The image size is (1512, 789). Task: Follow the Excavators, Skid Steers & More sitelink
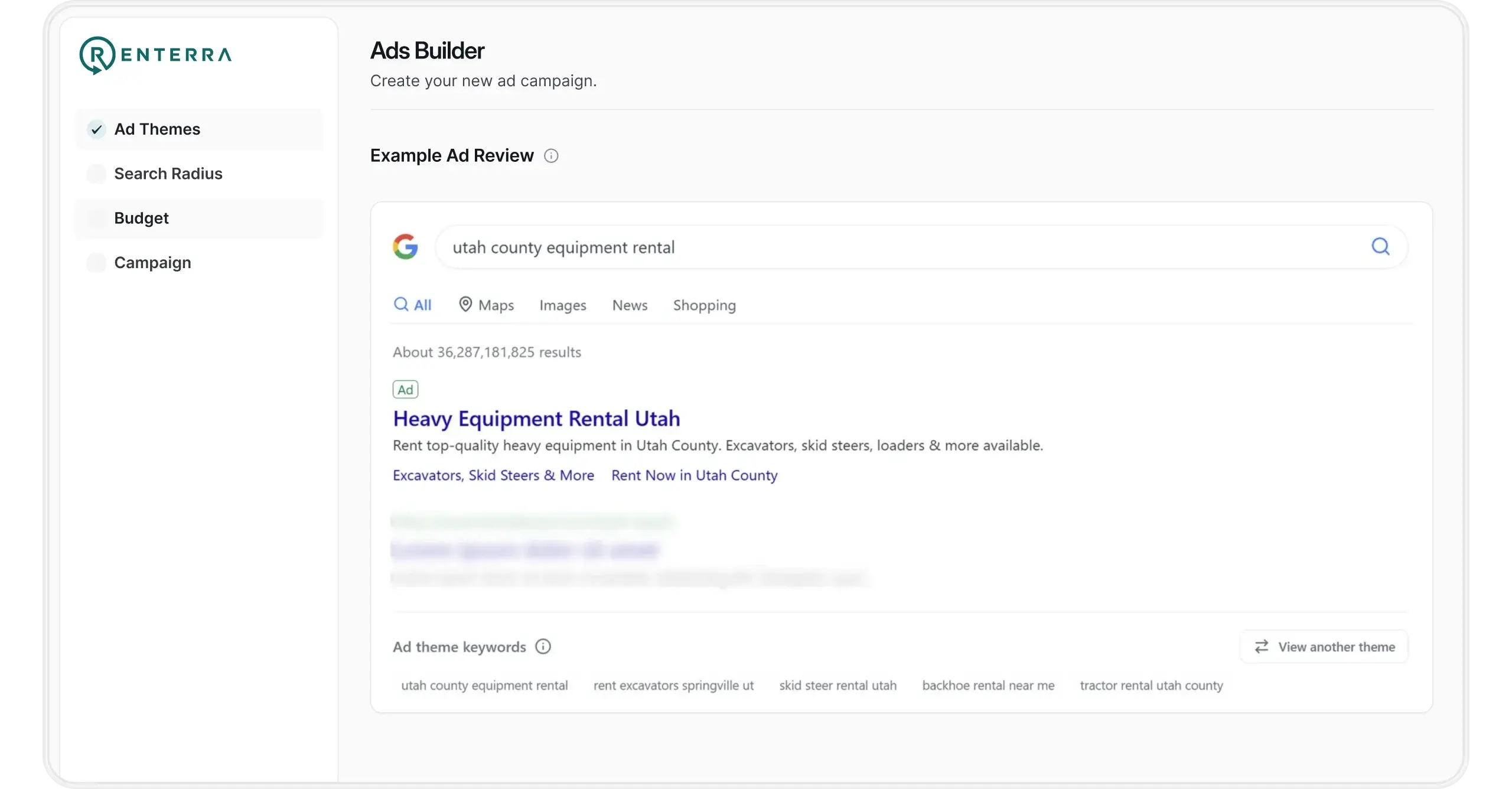[x=493, y=475]
